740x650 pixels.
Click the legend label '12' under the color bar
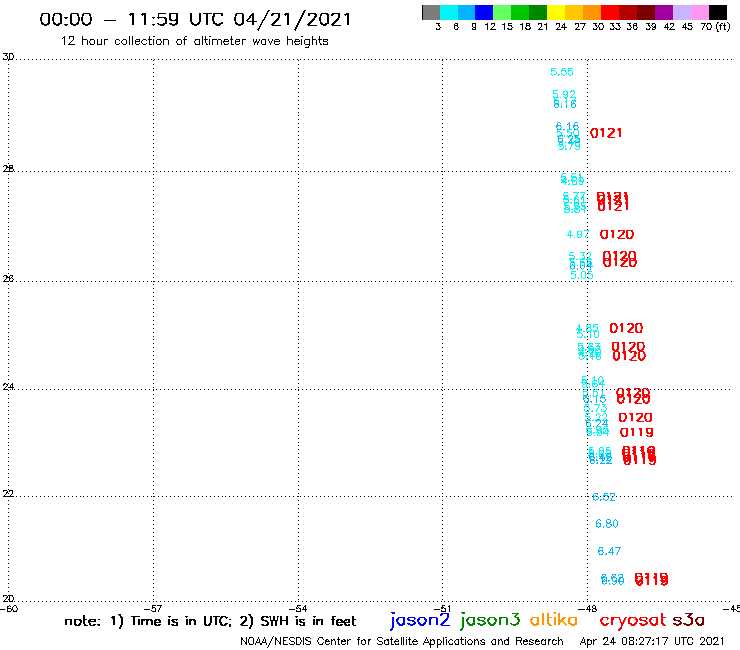(x=490, y=26)
